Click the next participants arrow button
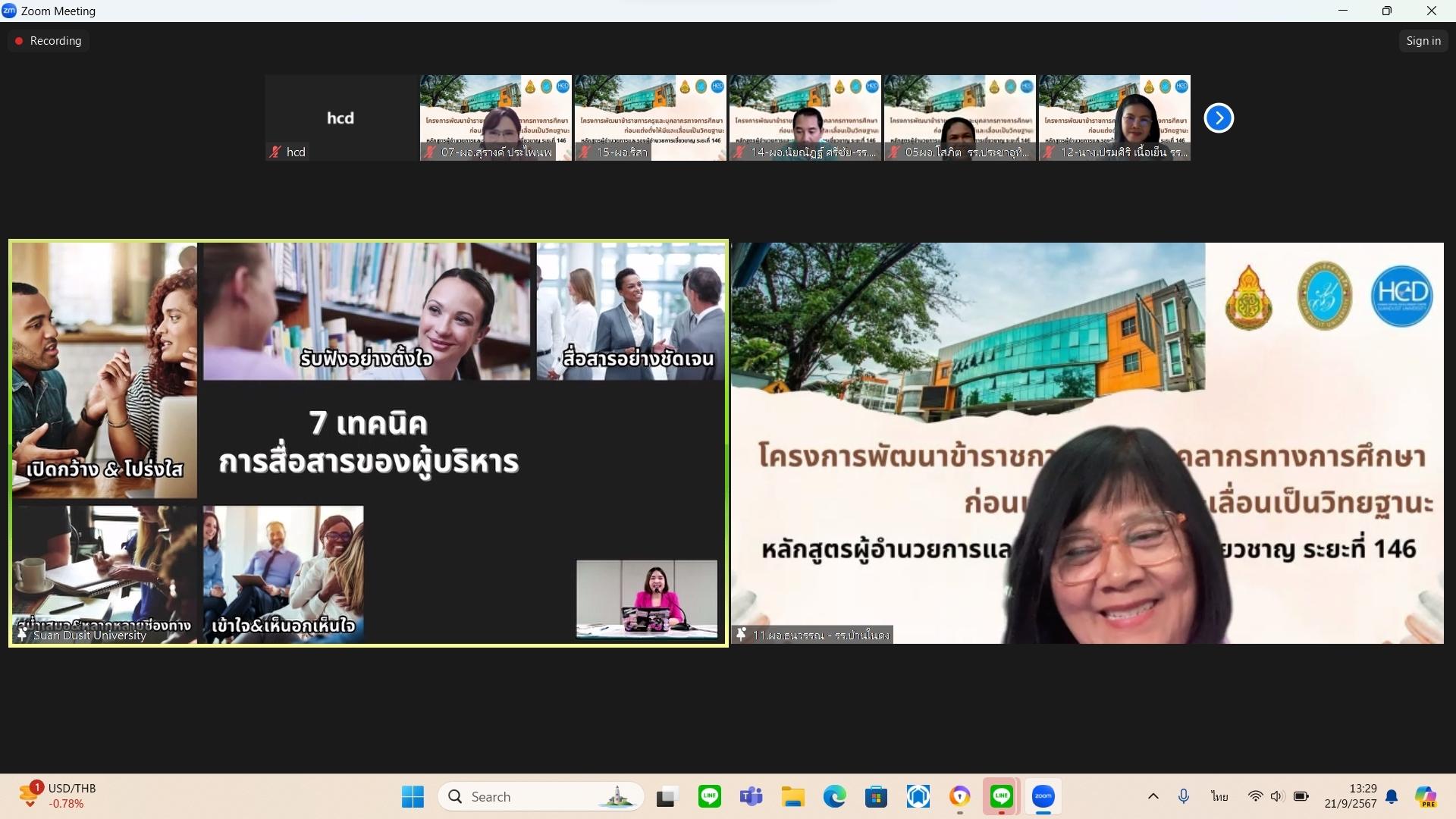This screenshot has width=1456, height=819. [1219, 118]
